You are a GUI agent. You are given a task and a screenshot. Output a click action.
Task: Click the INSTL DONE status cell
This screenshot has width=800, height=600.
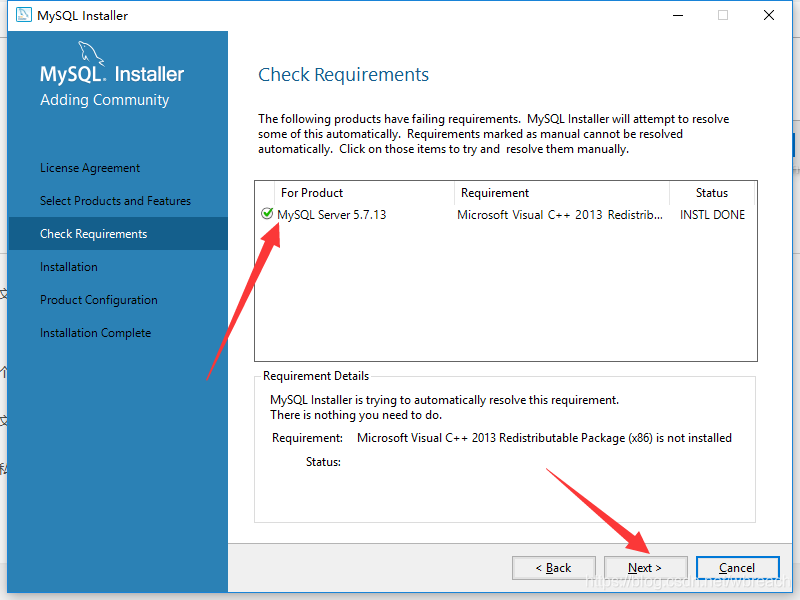(712, 215)
